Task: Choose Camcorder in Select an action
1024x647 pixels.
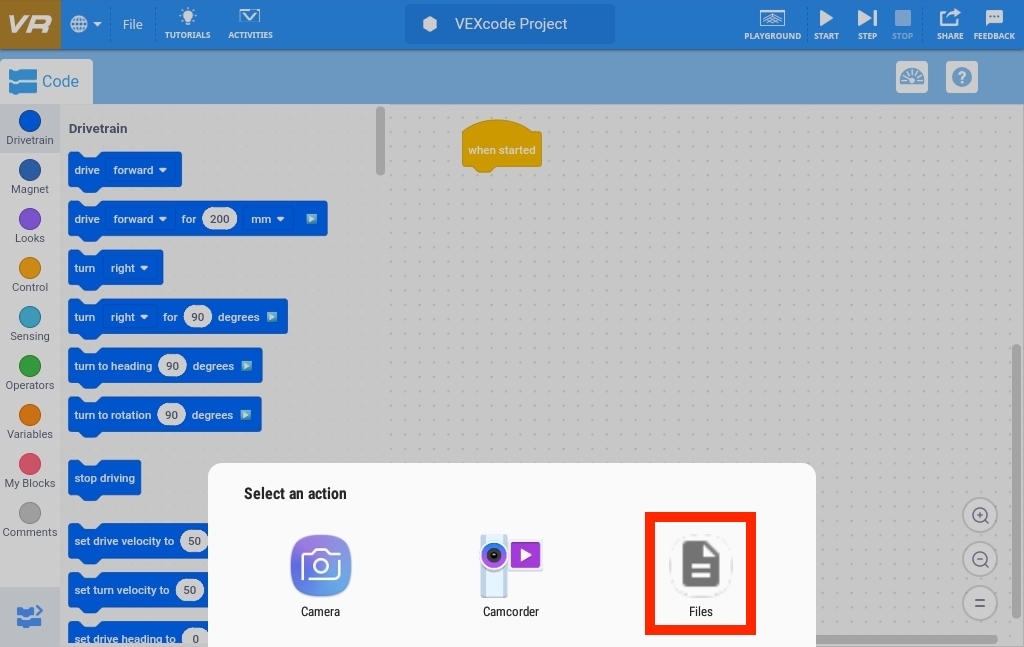Action: pyautogui.click(x=511, y=576)
